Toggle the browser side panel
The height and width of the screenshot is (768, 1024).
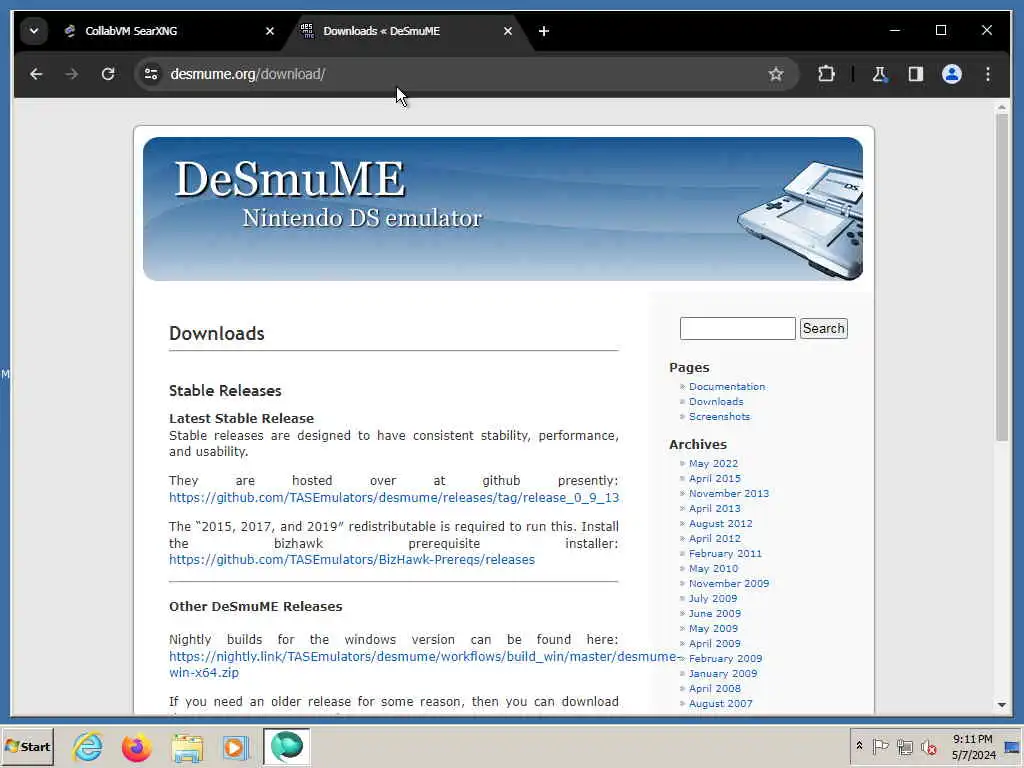coord(916,74)
